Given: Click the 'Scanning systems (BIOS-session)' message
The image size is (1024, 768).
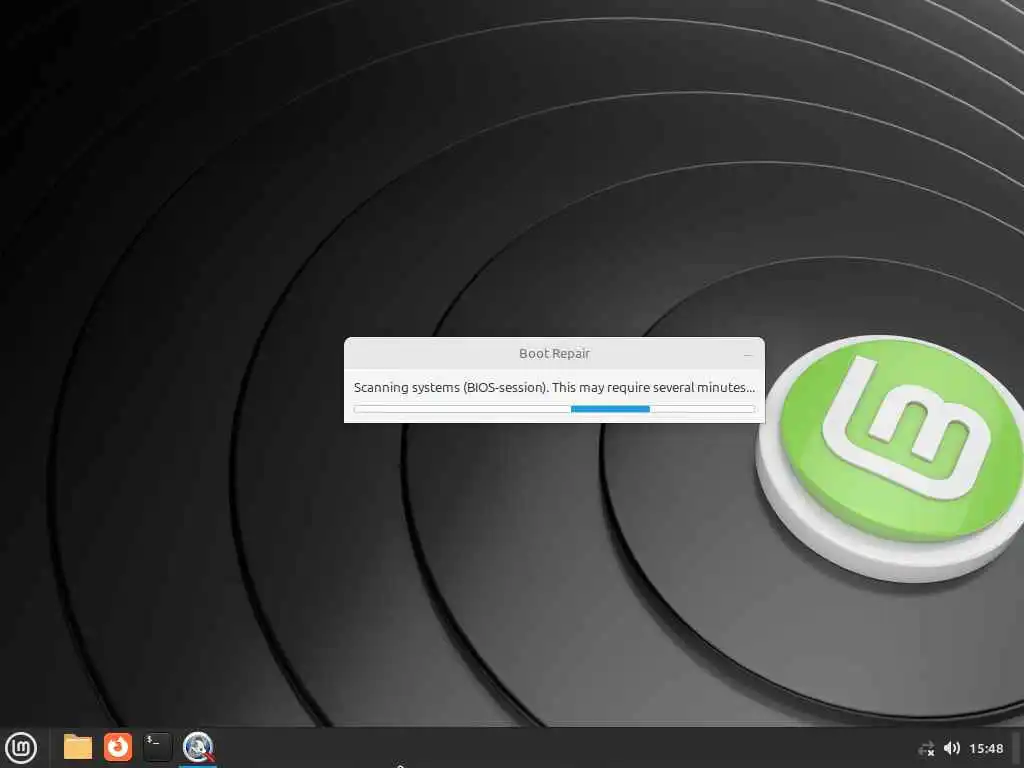Looking at the screenshot, I should (x=554, y=387).
